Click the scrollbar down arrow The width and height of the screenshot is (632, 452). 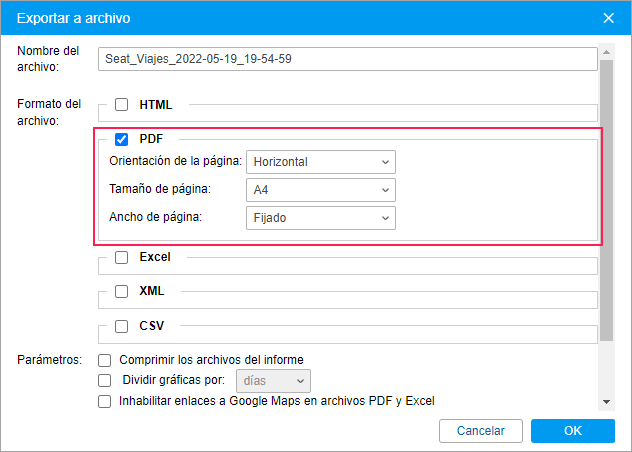606,402
